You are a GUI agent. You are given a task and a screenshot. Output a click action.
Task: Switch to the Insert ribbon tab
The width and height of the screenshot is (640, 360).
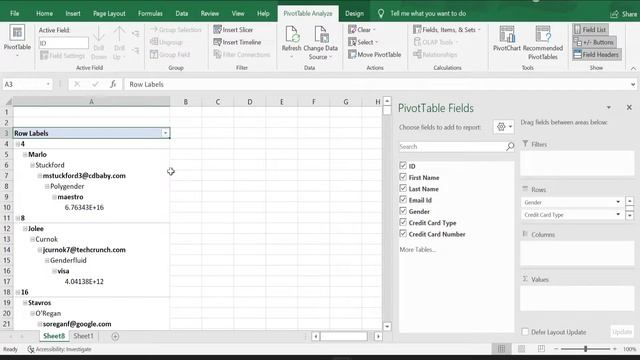click(73, 13)
